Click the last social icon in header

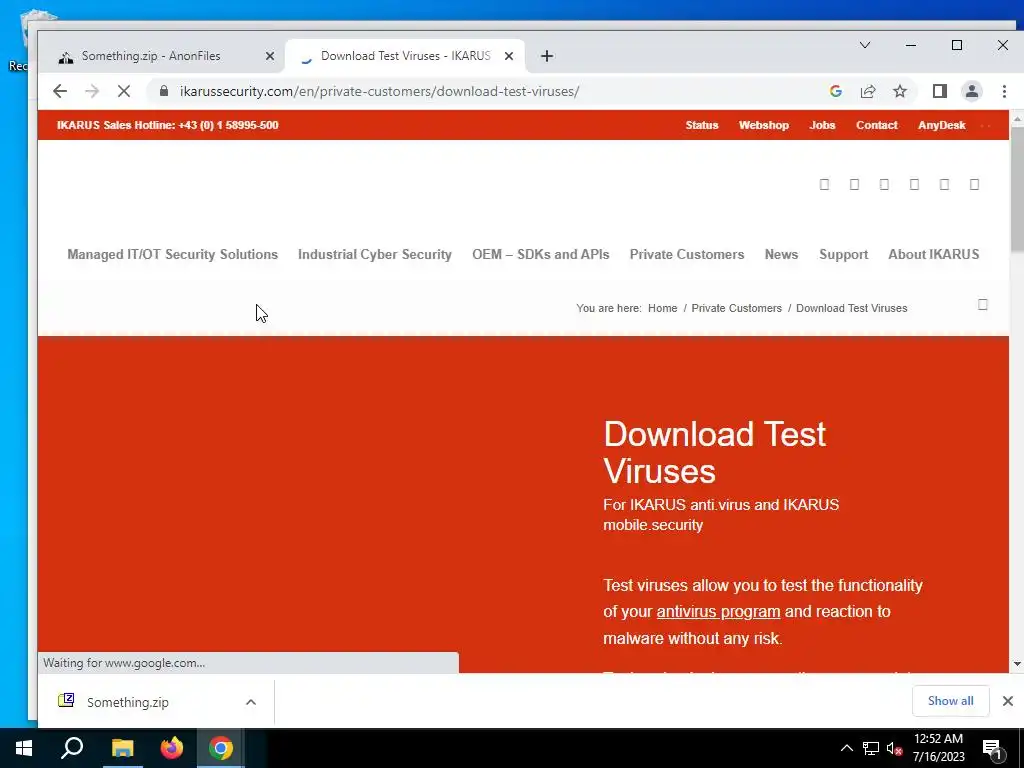click(x=974, y=185)
